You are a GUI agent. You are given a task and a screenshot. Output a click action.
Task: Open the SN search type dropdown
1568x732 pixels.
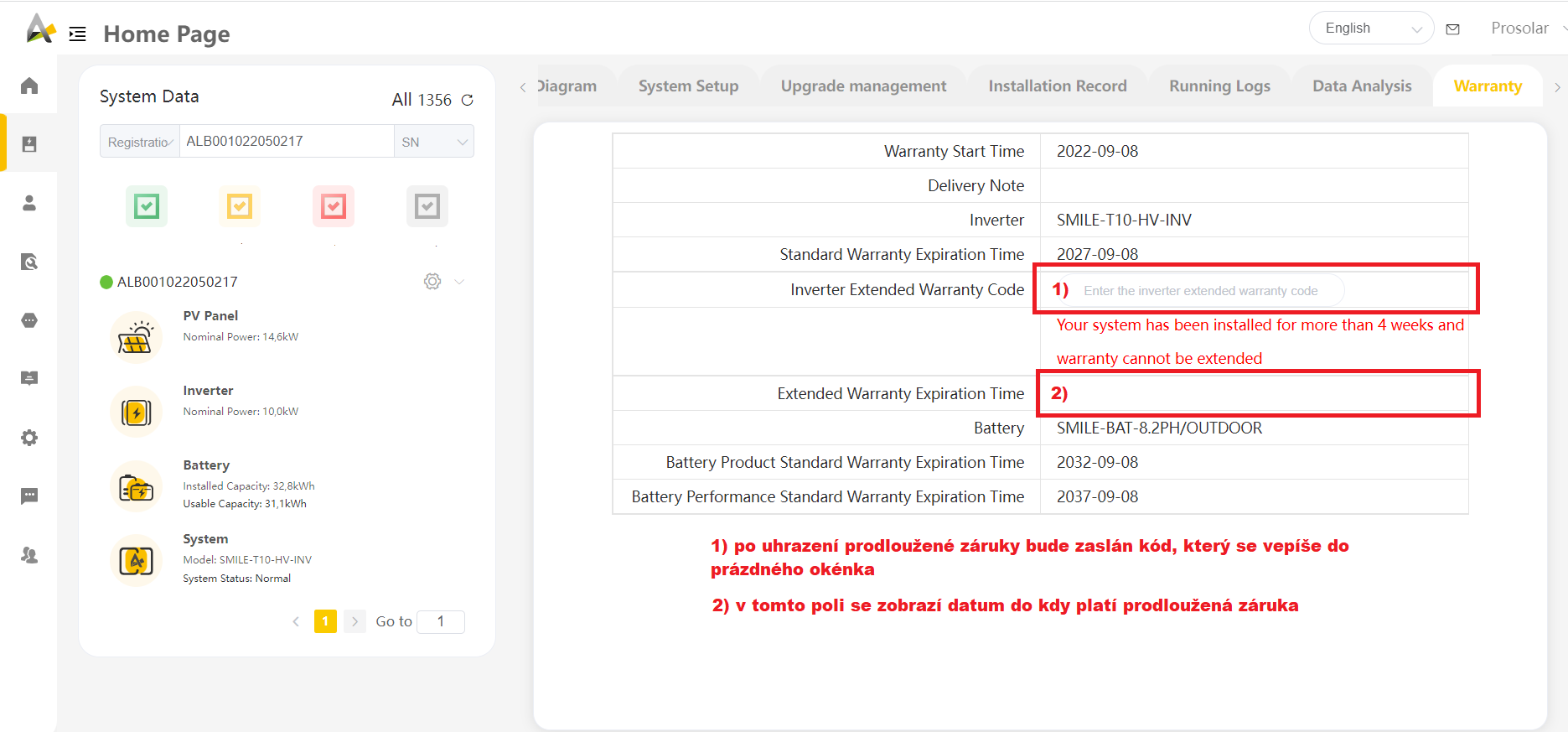pos(433,142)
